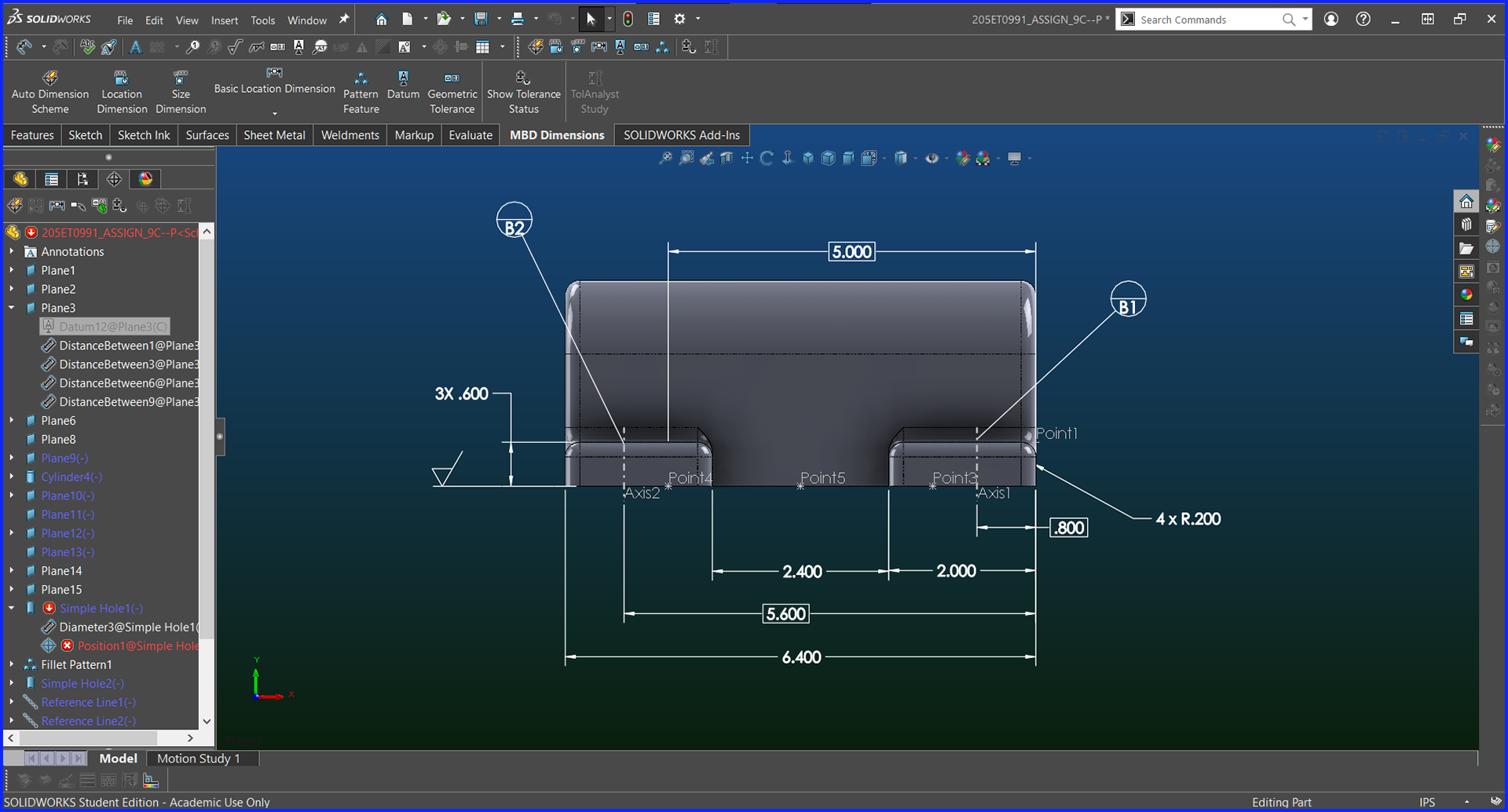Open Geometric Tolerance tool
This screenshot has width=1508, height=812.
452,93
